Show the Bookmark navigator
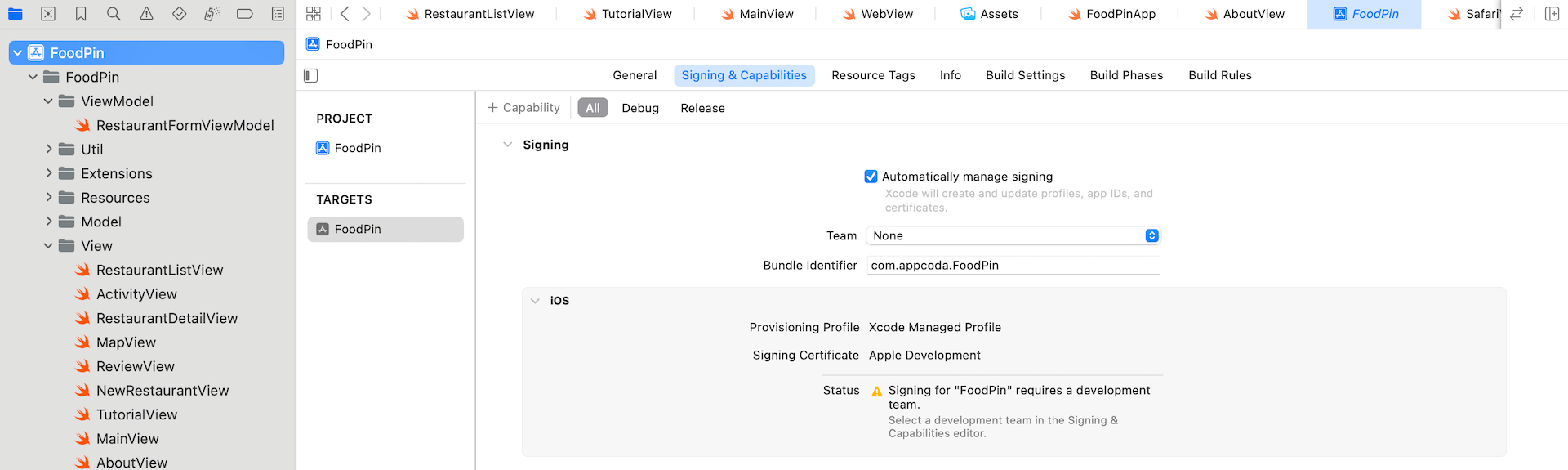Image resolution: width=1568 pixels, height=470 pixels. (81, 14)
